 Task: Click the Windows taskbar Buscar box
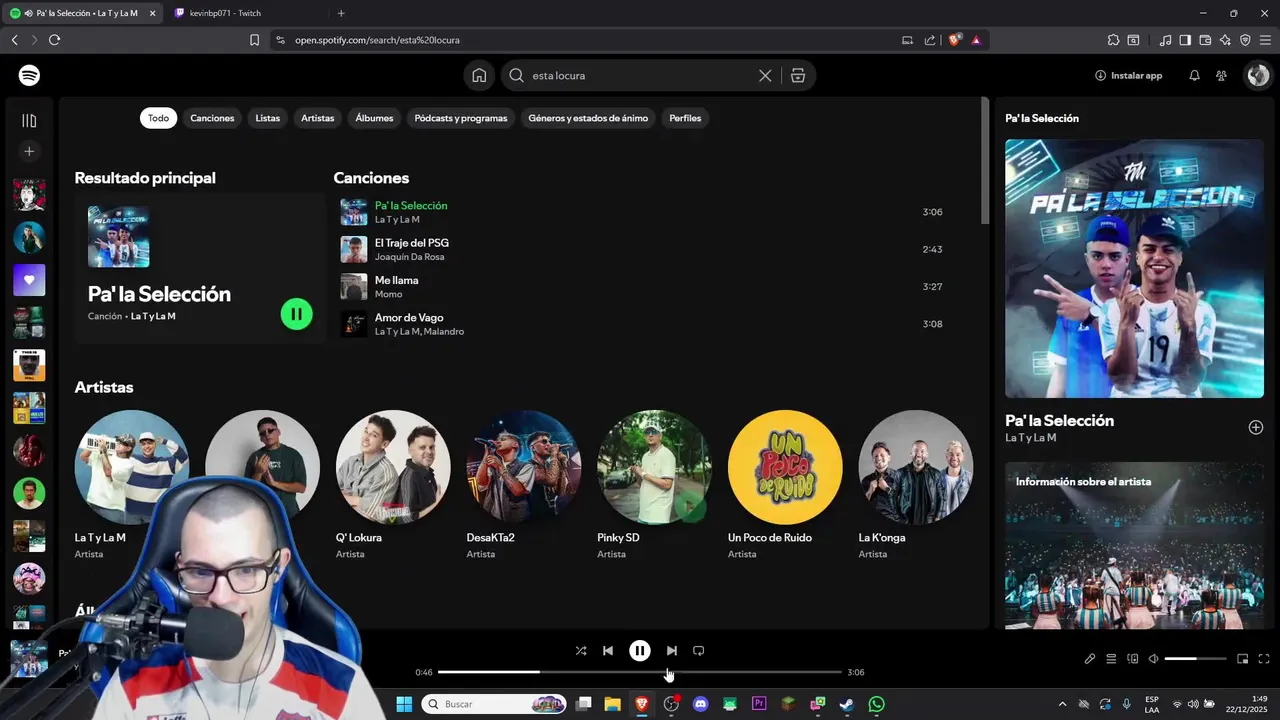click(495, 704)
